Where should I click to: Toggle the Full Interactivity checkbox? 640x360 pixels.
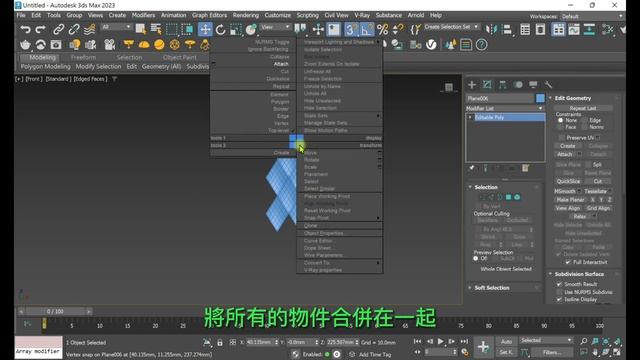coord(568,262)
